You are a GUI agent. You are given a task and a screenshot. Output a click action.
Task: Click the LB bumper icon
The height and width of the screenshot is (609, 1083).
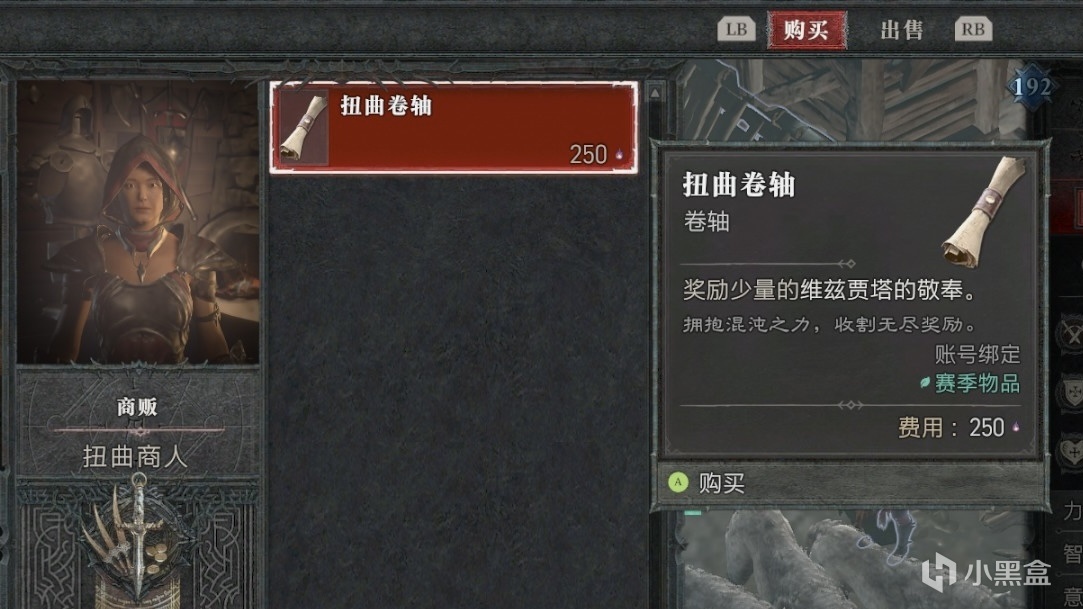[x=736, y=29]
